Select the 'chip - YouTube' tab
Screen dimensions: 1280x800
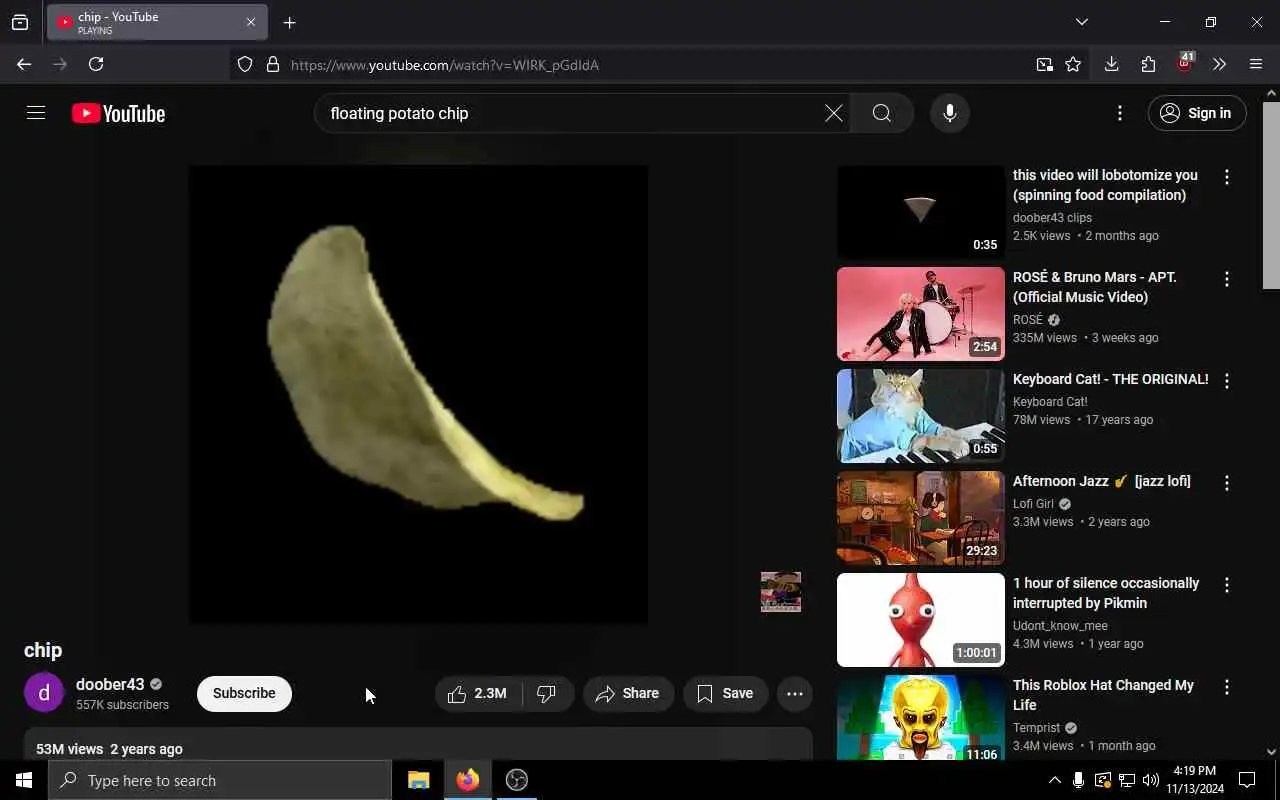157,22
